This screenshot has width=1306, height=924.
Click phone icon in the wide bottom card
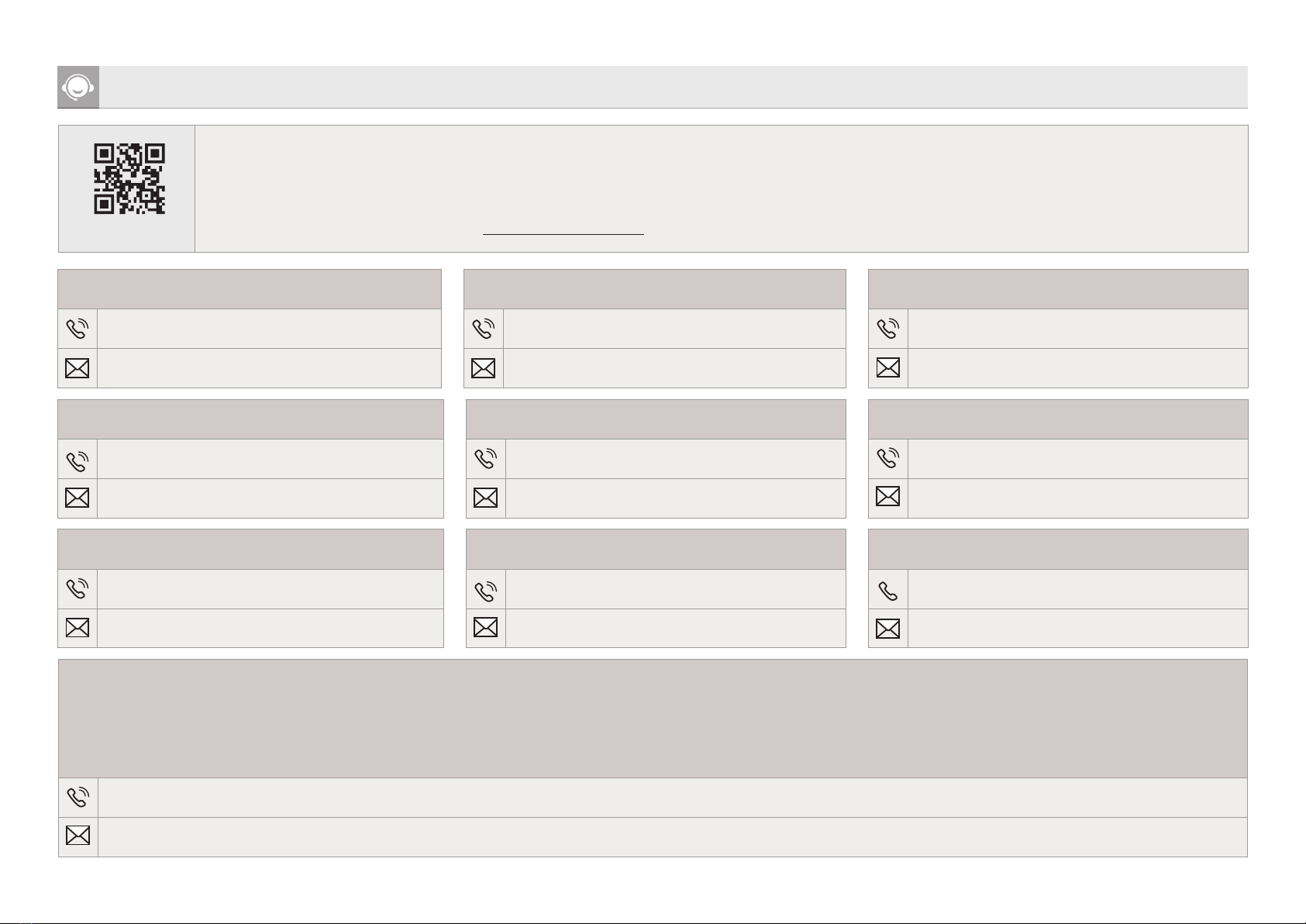(78, 798)
